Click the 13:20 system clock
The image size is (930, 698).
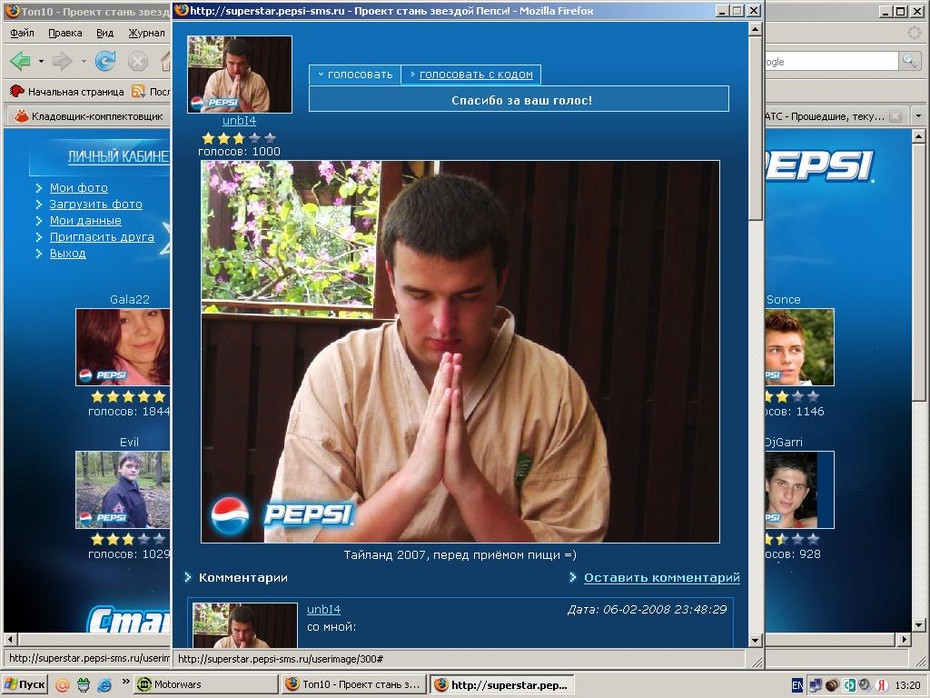click(x=907, y=685)
